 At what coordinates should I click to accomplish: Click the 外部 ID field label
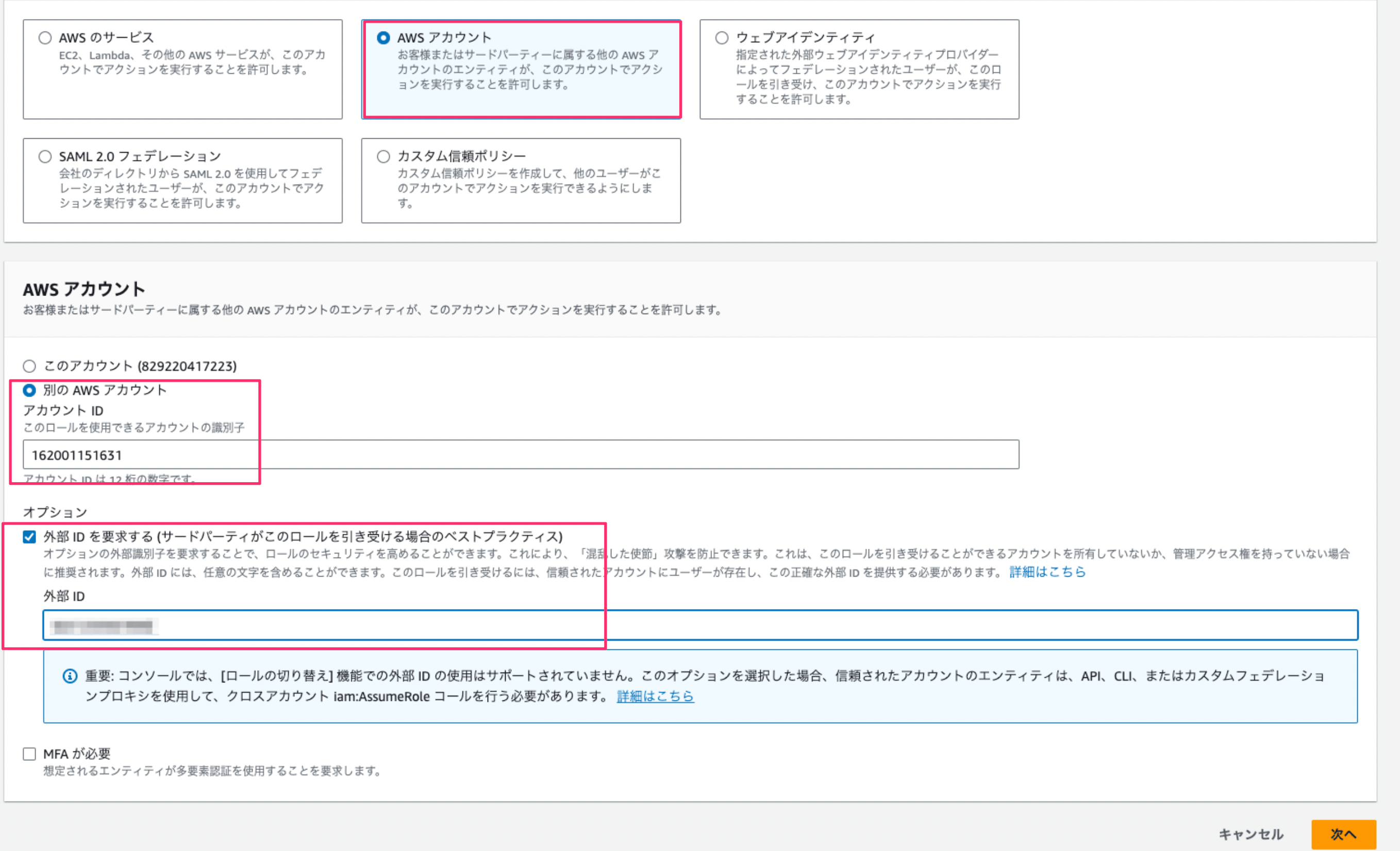coord(64,596)
